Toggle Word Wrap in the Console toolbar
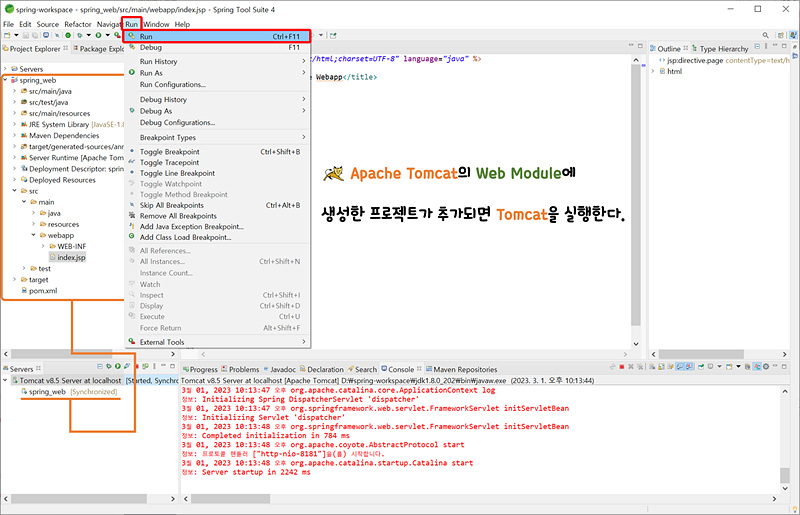 click(670, 366)
